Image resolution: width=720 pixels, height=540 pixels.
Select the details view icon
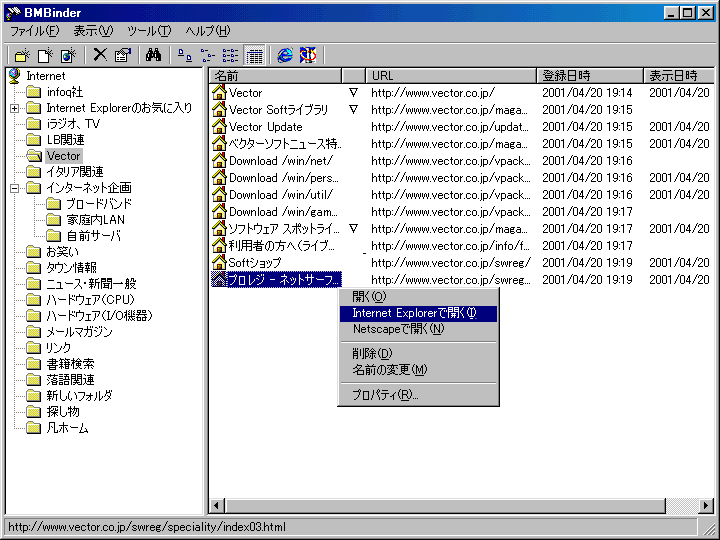(254, 55)
